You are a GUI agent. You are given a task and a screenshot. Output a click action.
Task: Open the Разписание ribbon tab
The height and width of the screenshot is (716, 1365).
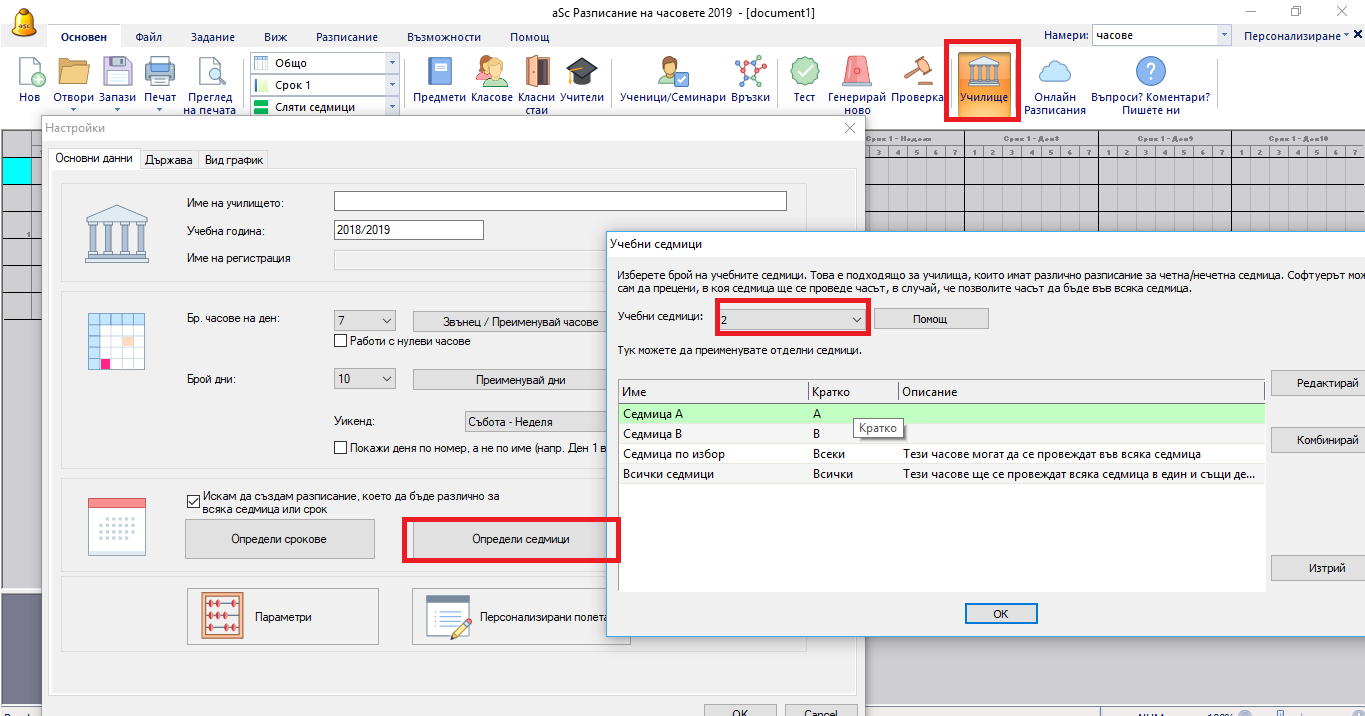[346, 37]
